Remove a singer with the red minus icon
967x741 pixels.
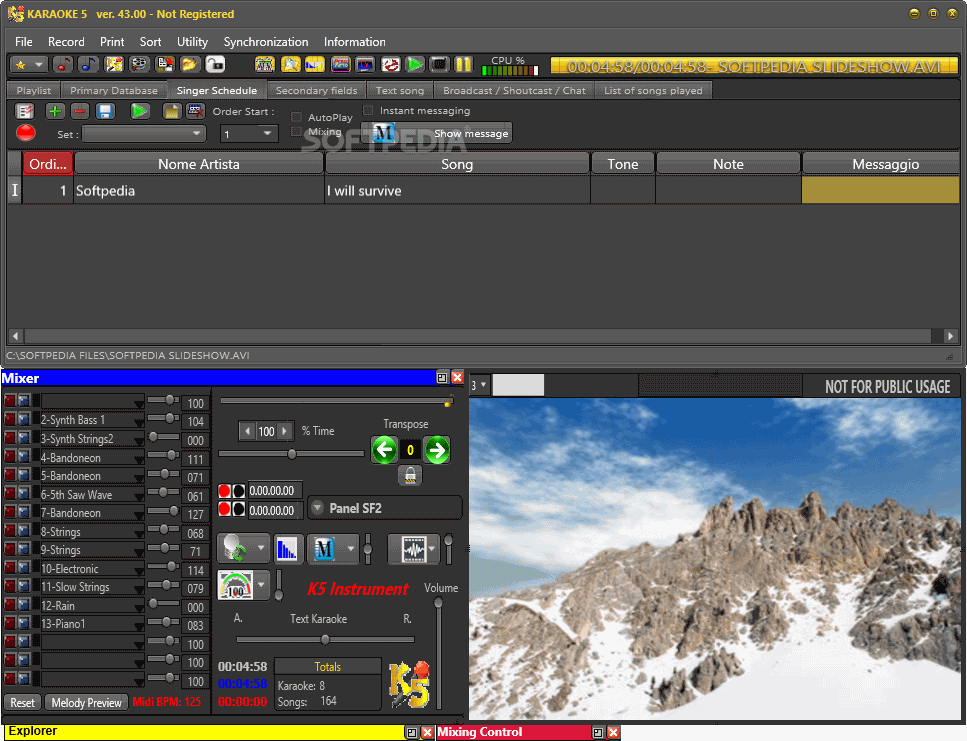[x=80, y=111]
